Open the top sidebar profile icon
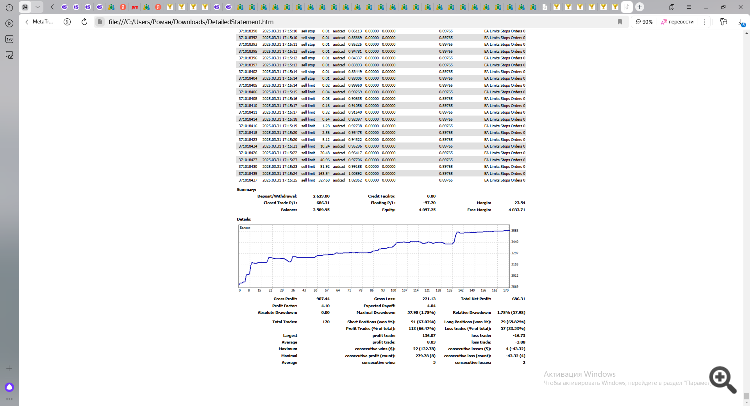 (x=9, y=8)
